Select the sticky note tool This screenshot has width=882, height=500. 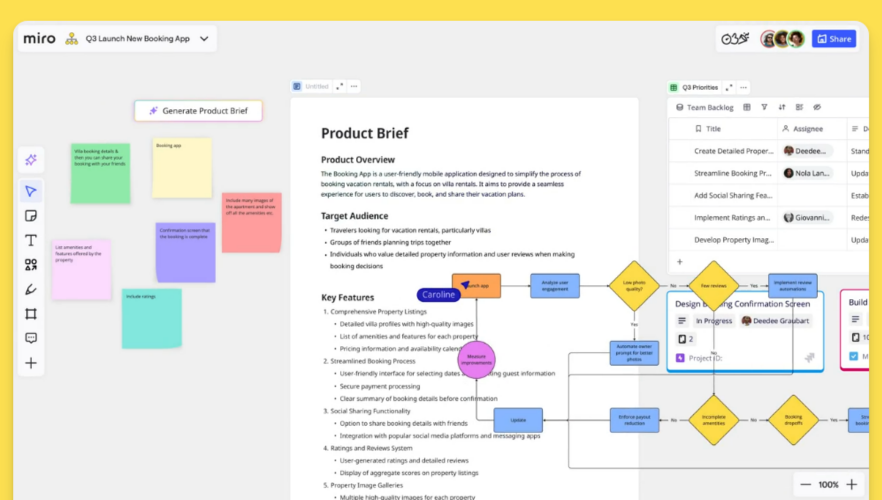coord(31,216)
